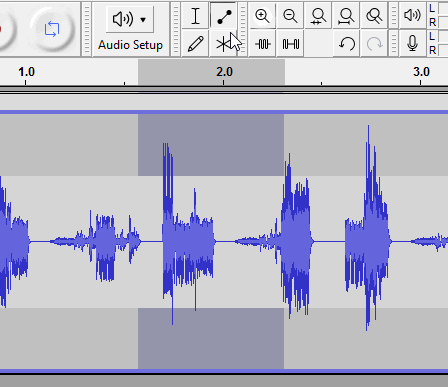
Task: Fit selection to width zoom icon
Action: tap(318, 16)
